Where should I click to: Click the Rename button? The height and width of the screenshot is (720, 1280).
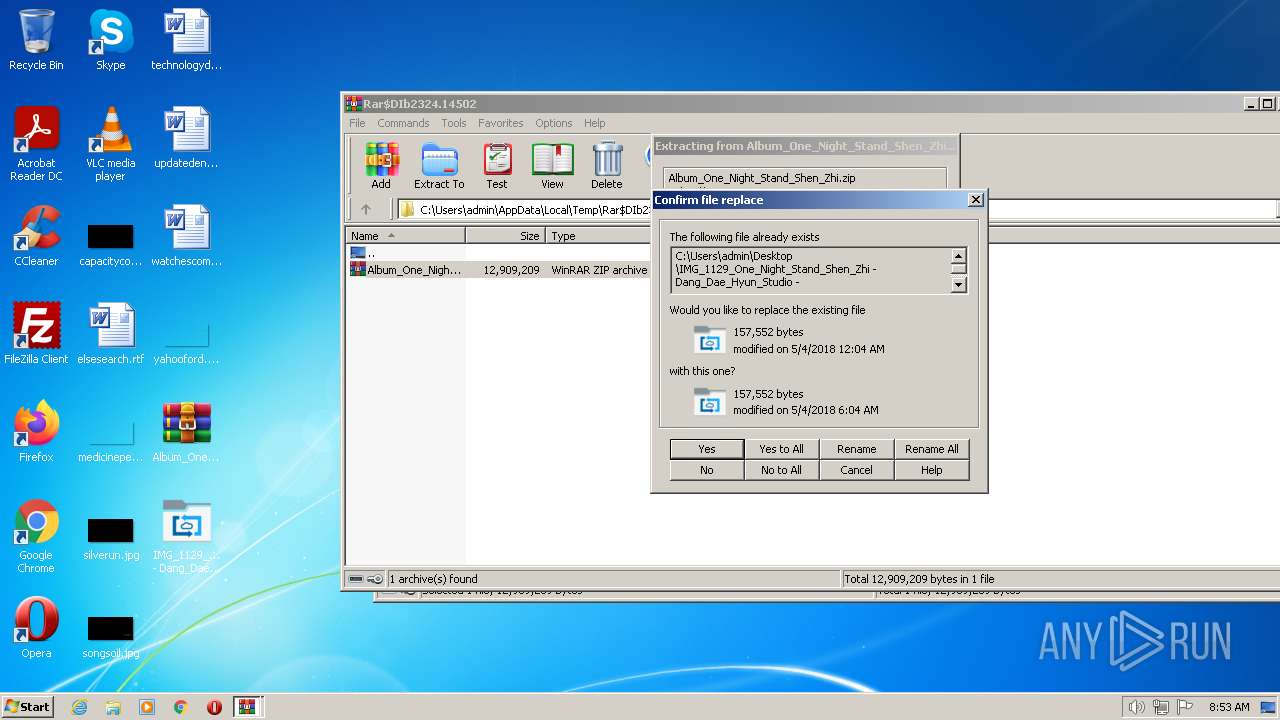pos(856,449)
